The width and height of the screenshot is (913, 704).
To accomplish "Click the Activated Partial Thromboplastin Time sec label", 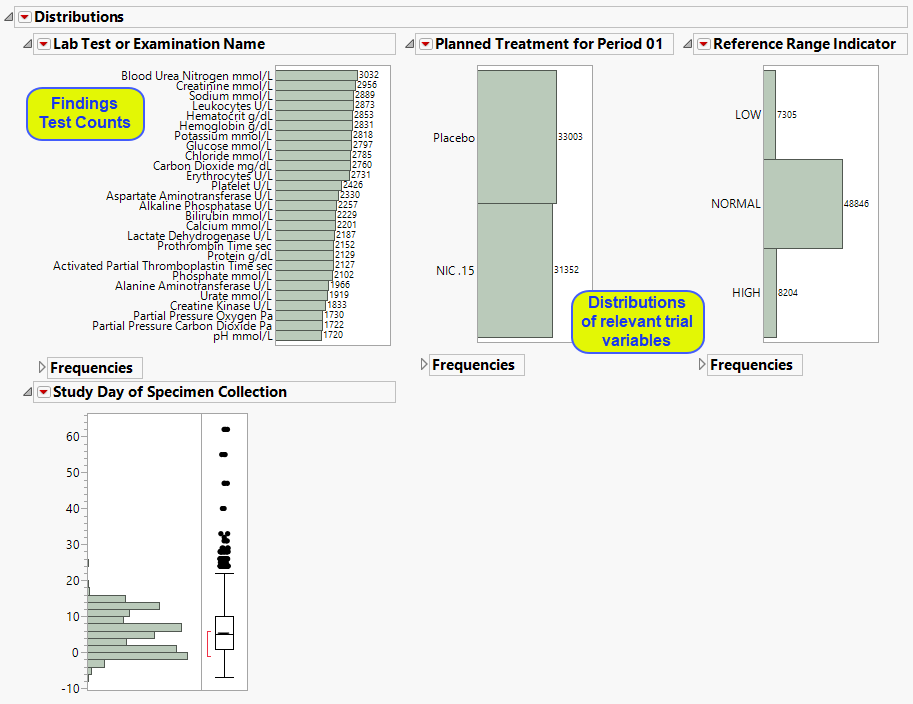I will point(162,266).
